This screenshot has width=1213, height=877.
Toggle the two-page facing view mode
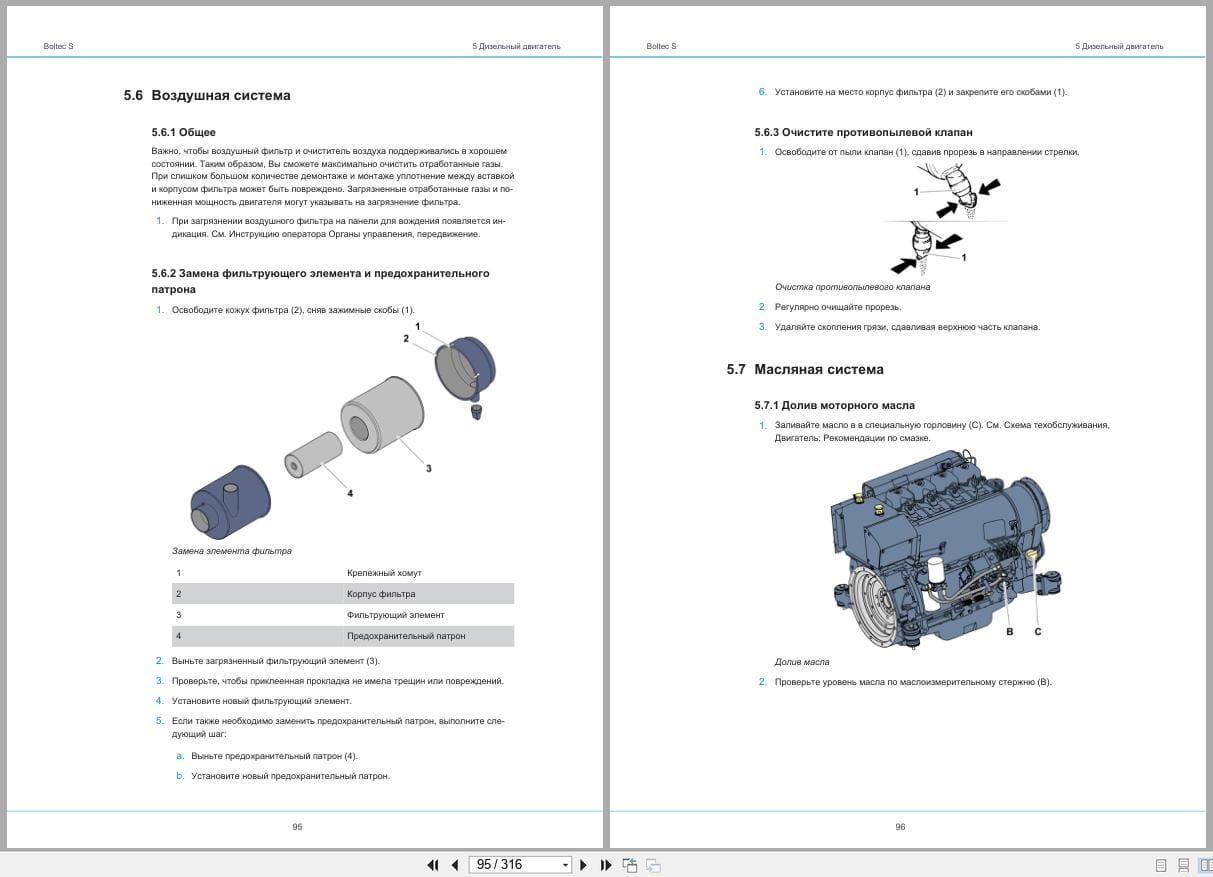[x=1206, y=864]
